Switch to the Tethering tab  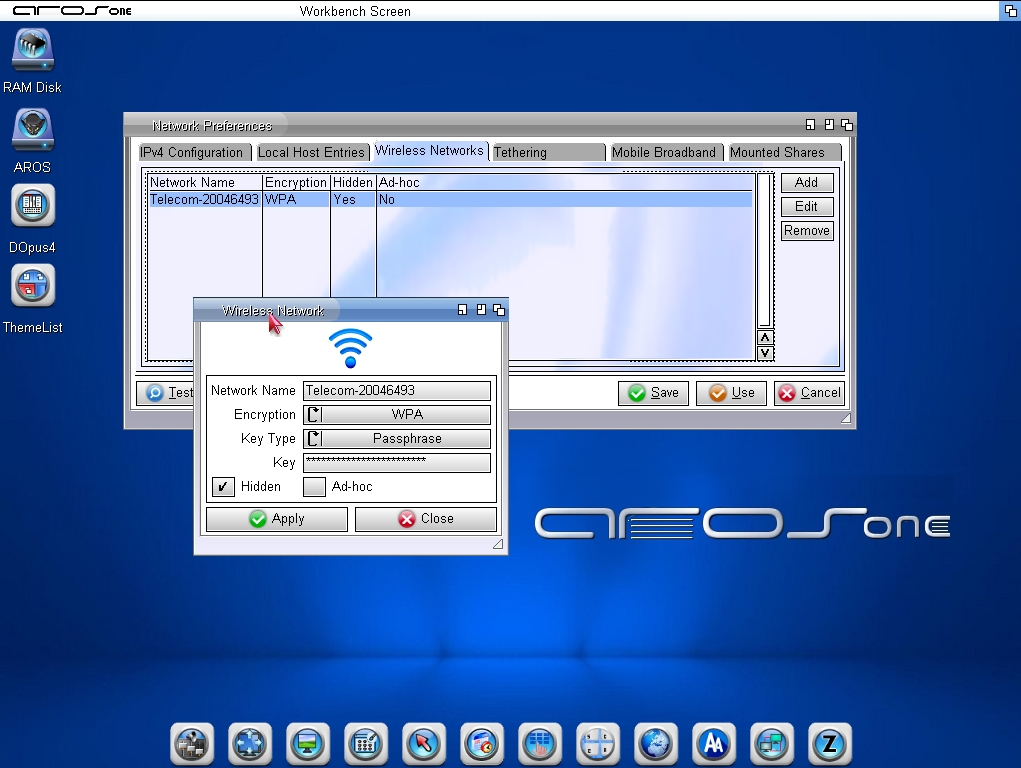(548, 152)
